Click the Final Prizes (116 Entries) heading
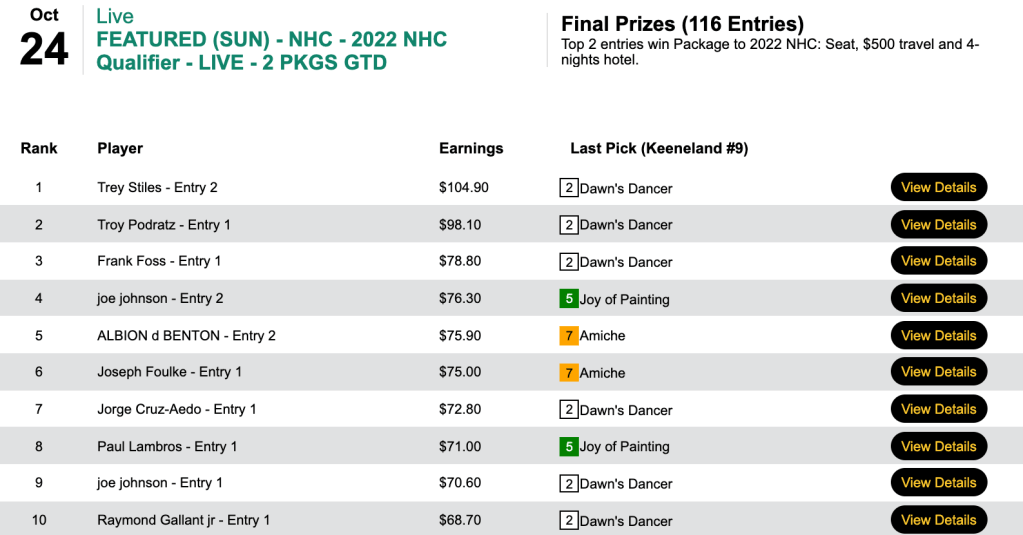 pos(682,24)
